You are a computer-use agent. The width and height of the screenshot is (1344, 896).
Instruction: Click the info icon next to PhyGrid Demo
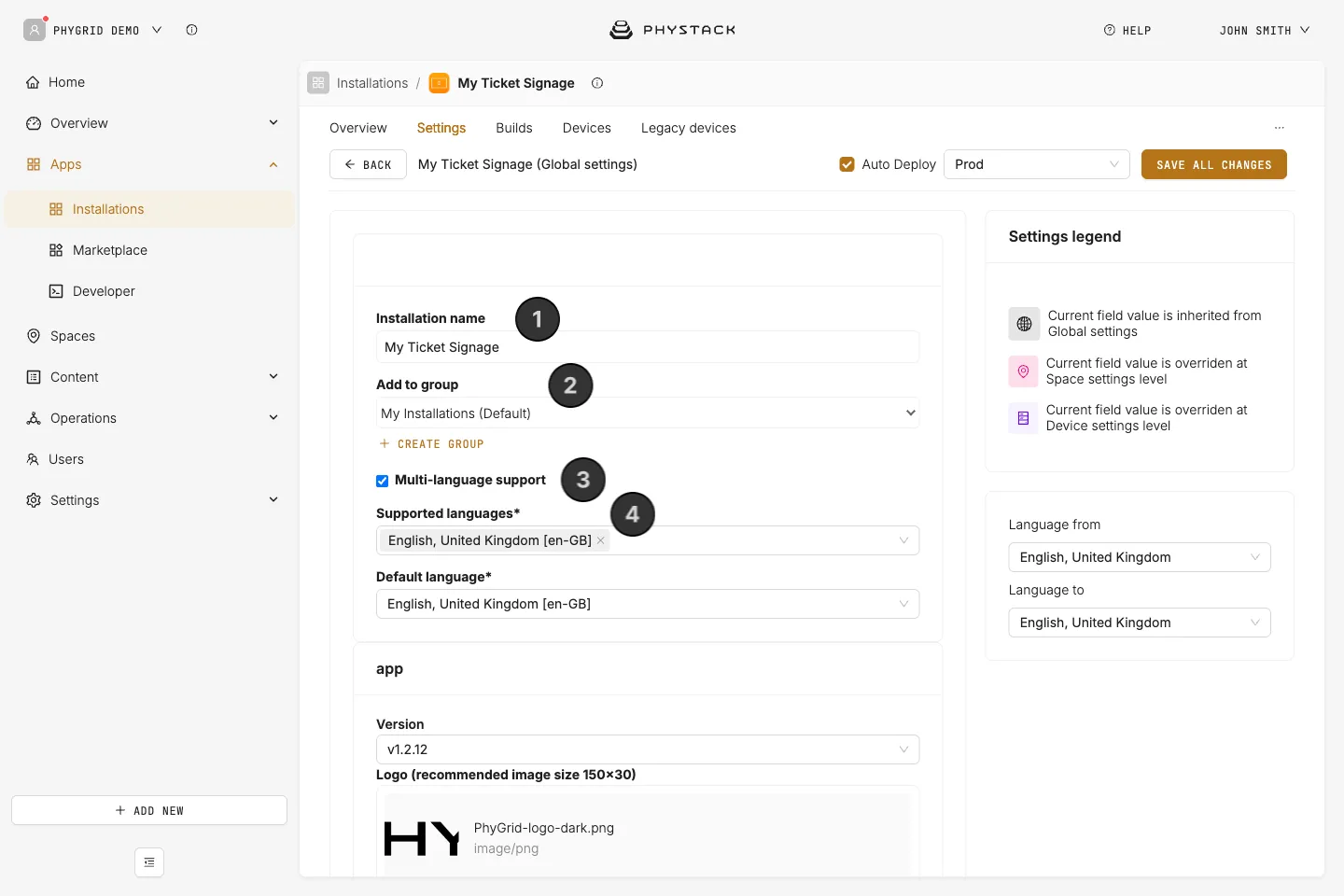(191, 30)
